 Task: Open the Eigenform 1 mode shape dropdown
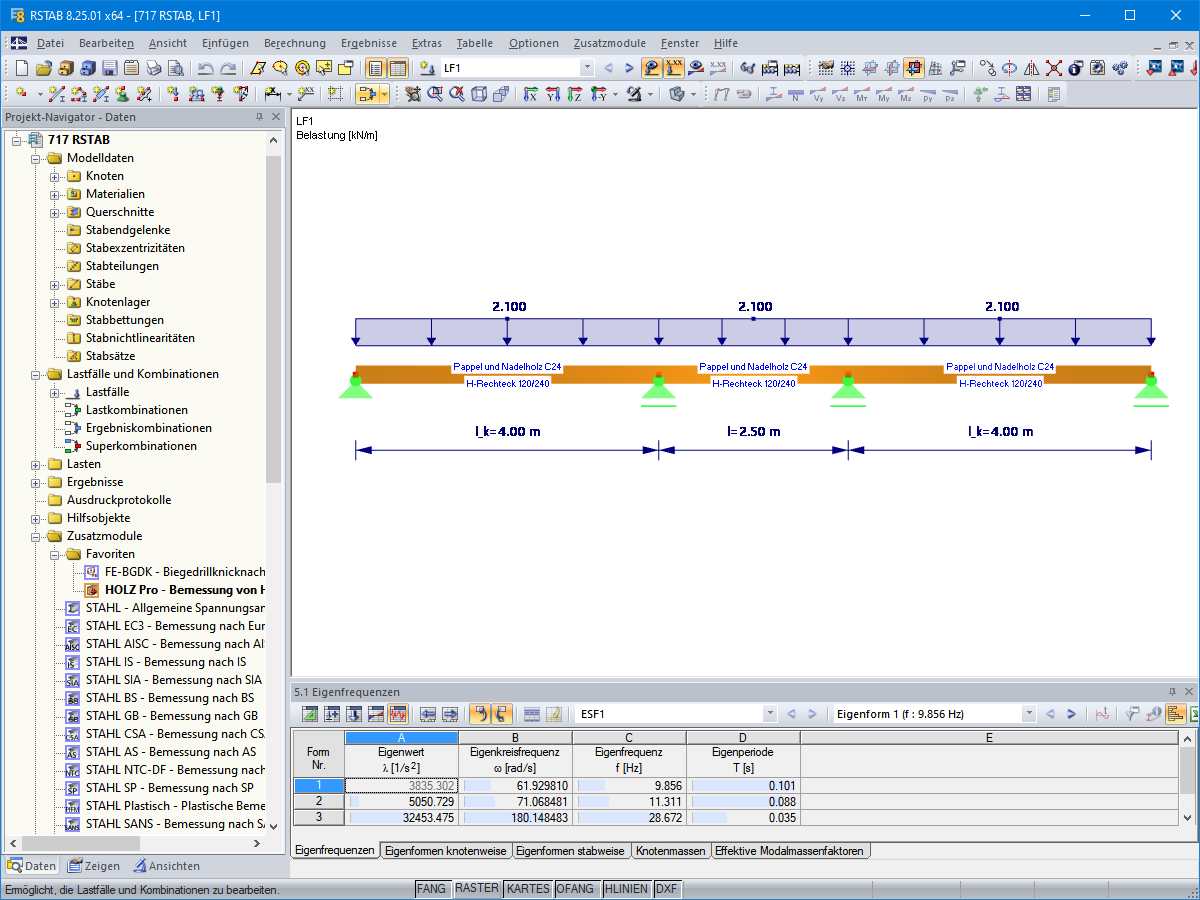click(1029, 714)
